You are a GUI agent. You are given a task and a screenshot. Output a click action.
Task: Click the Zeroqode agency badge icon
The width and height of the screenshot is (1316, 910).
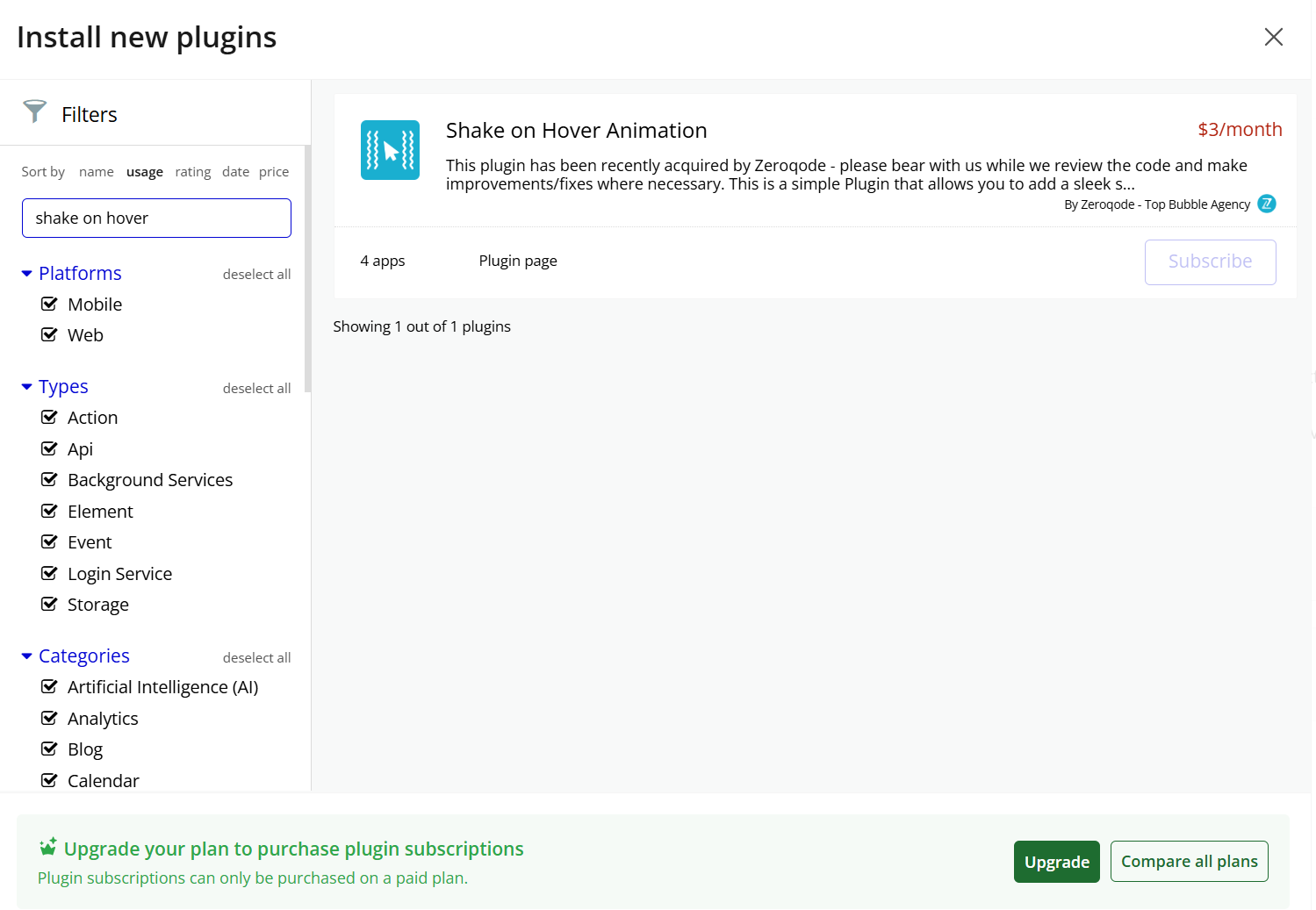coord(1266,204)
